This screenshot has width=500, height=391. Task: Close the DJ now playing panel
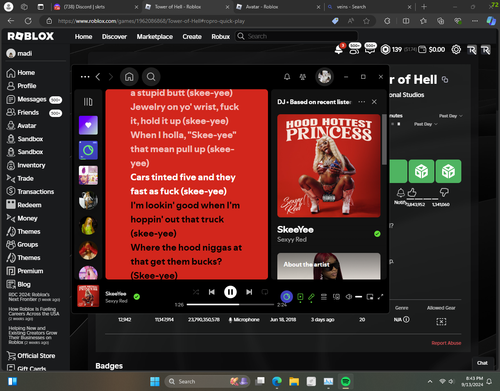(x=374, y=102)
